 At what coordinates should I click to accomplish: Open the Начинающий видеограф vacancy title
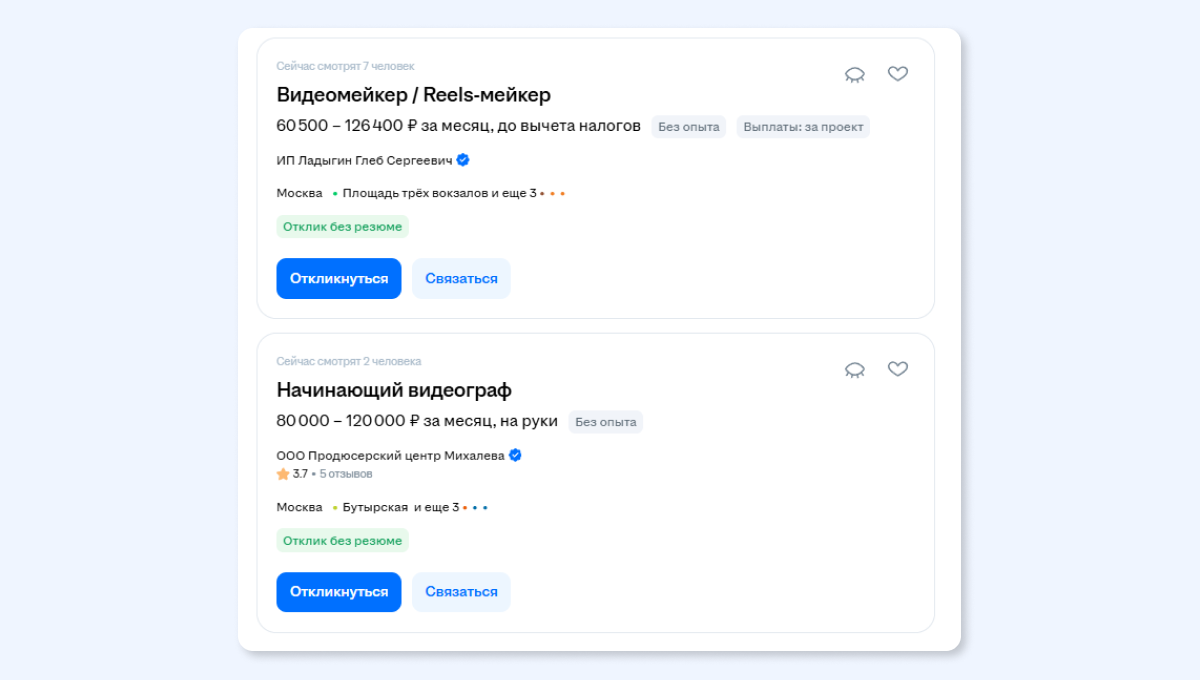click(x=394, y=390)
